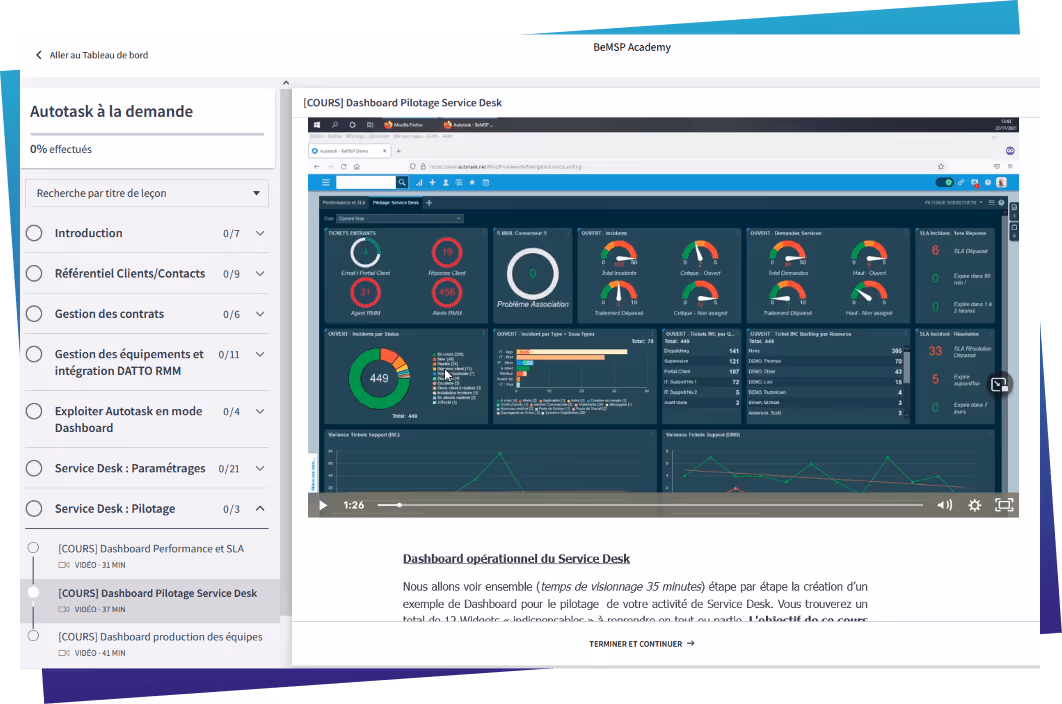
Task: Click Autotask search magnifier icon
Action: (x=402, y=182)
